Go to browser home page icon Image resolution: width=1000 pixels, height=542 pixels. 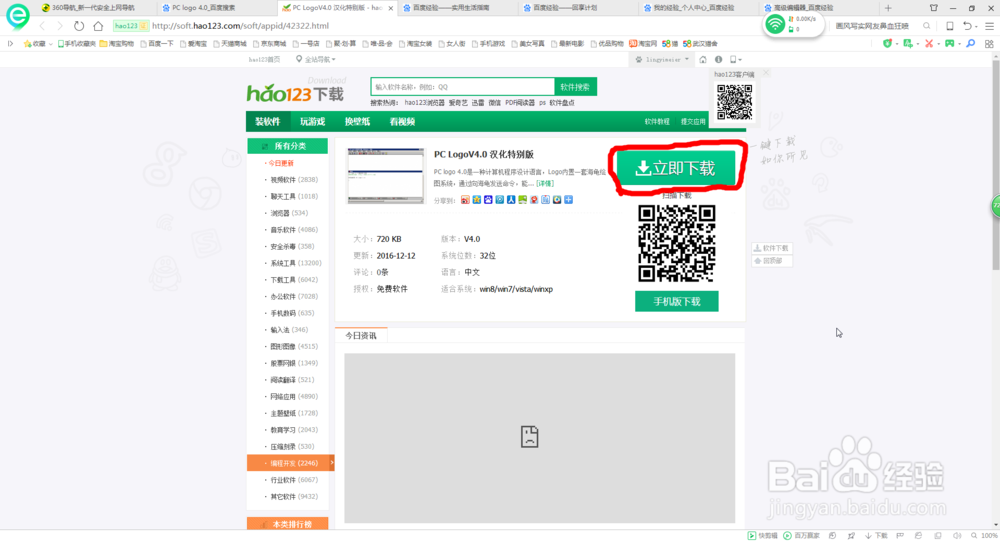[x=98, y=26]
